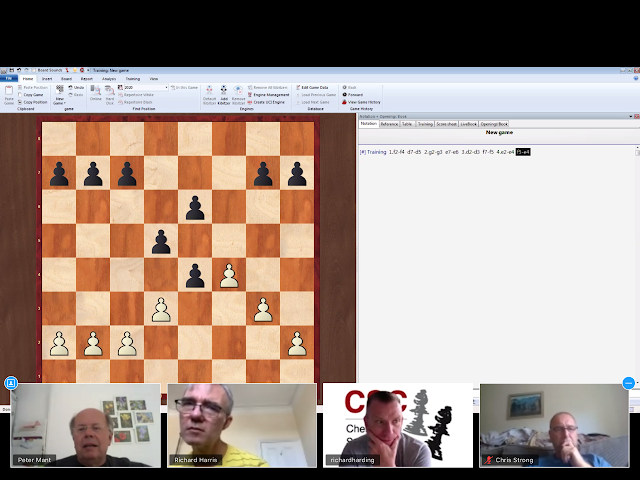Switch to the Training ribbon tab
Image resolution: width=640 pixels, height=480 pixels.
133,79
